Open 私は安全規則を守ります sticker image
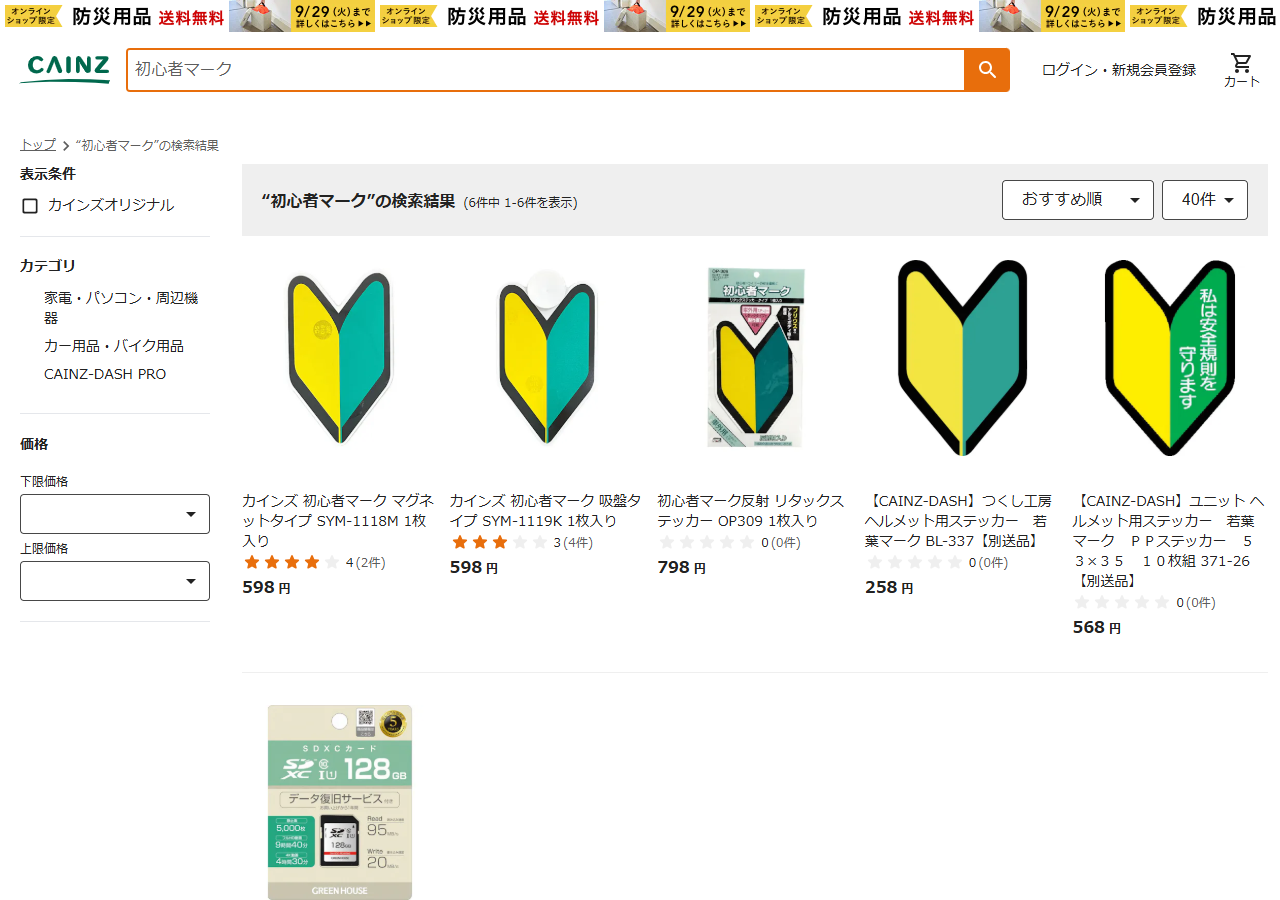This screenshot has height=900, width=1280. click(1170, 358)
